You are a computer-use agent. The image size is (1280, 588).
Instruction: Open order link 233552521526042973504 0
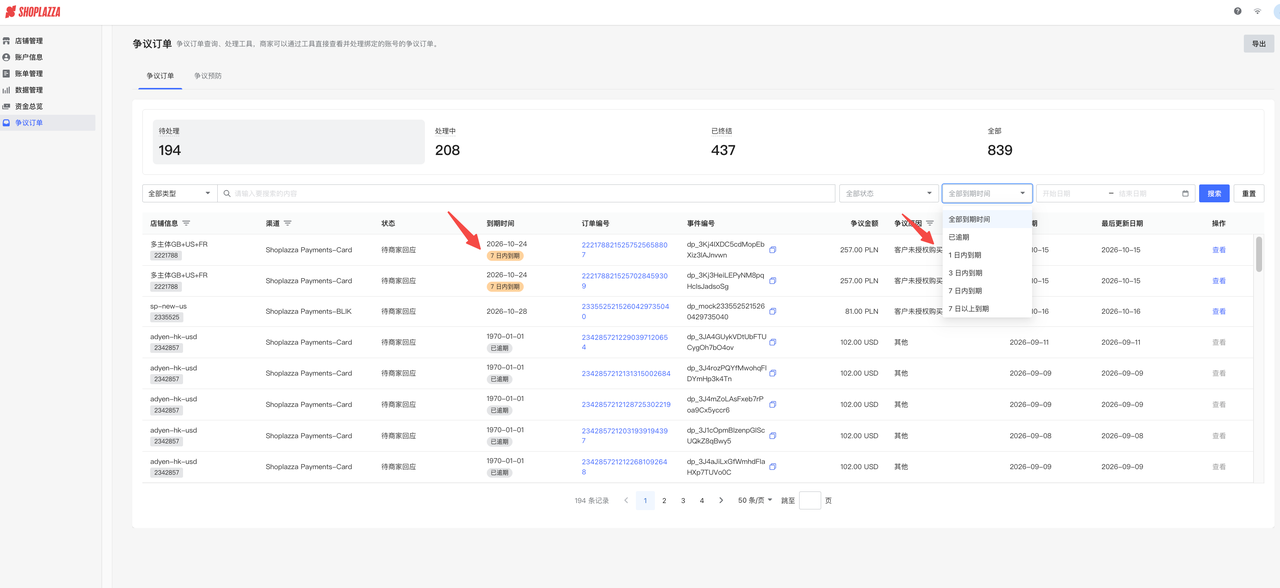625,311
